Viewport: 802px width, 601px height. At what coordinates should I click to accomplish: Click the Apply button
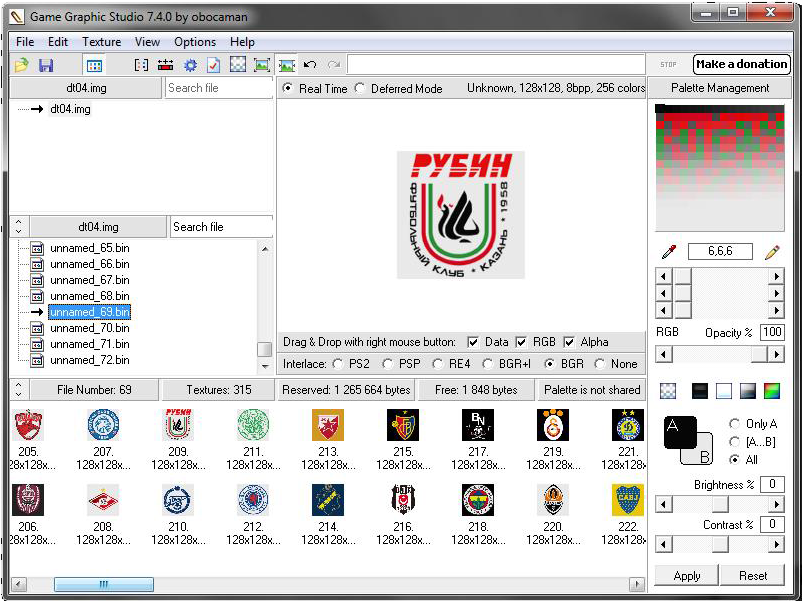coord(686,576)
